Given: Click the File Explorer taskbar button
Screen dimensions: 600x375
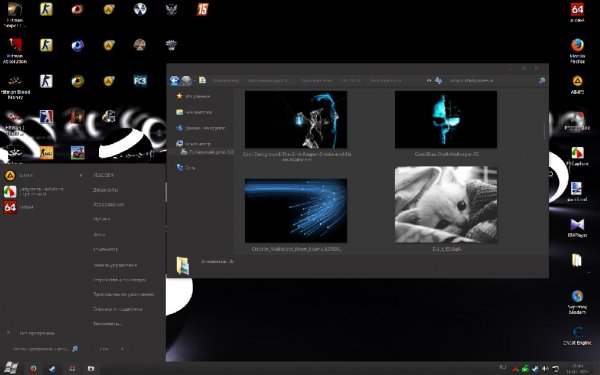Looking at the screenshot, I should click(x=91, y=368).
